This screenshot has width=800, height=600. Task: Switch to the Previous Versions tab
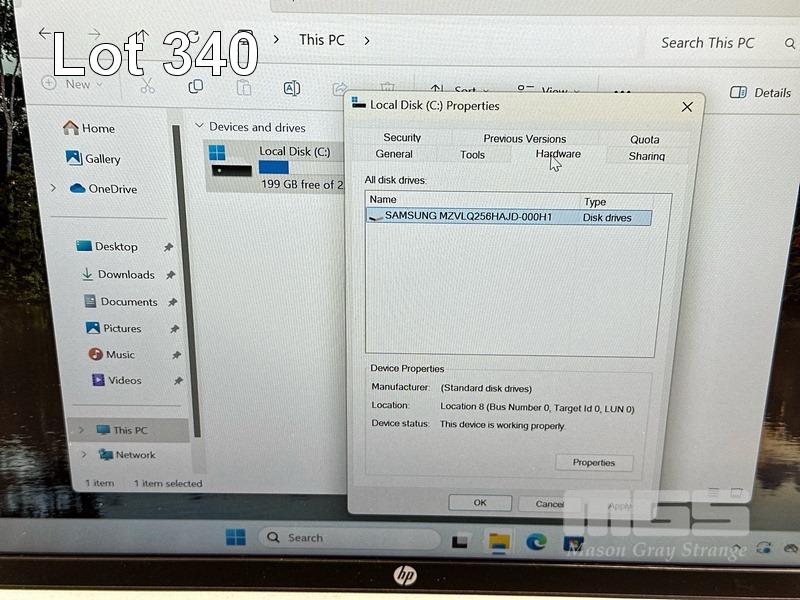point(525,139)
